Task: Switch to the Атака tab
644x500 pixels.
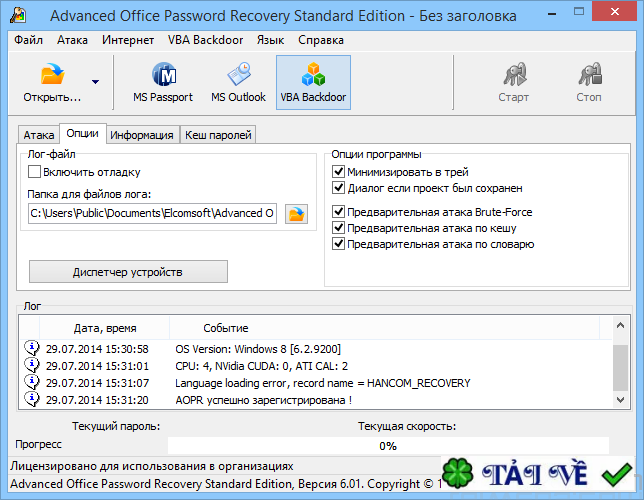Action: (x=39, y=135)
